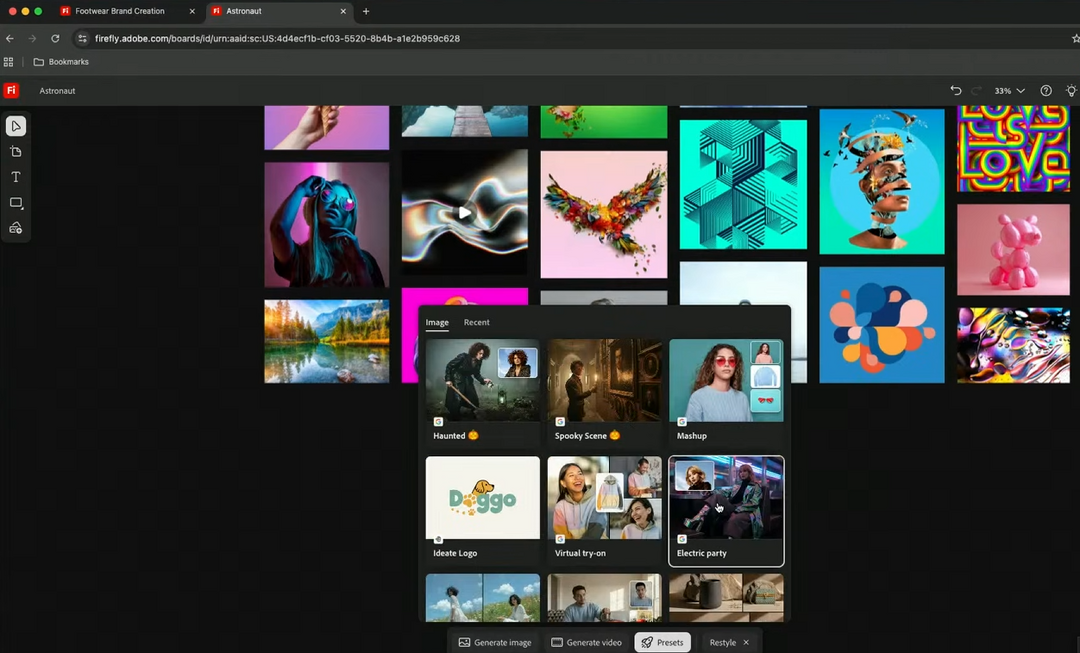Open the help question mark icon
The image size is (1080, 653).
[1046, 91]
